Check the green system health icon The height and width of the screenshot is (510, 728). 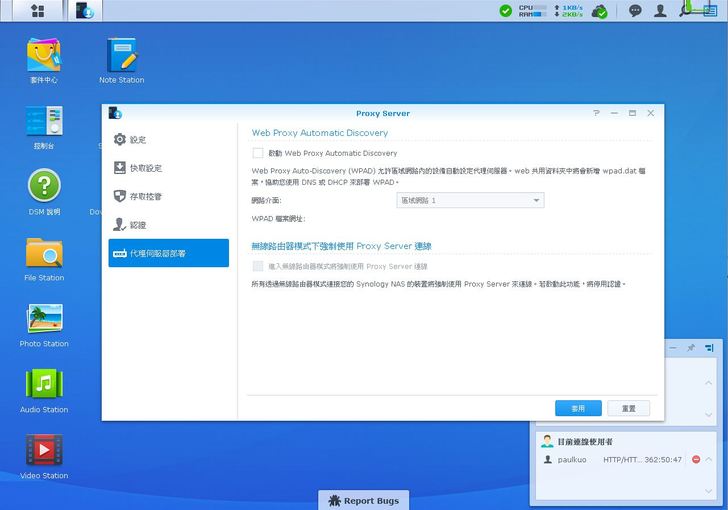[x=506, y=10]
